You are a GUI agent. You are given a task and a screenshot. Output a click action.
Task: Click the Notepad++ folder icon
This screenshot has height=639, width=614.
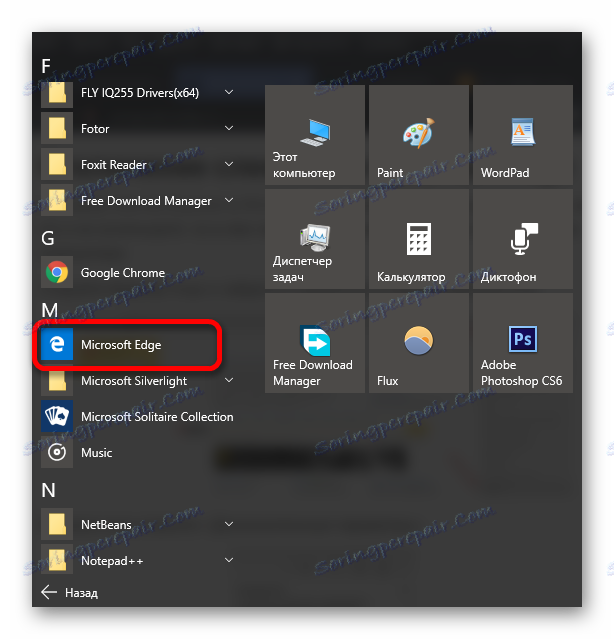pos(57,560)
